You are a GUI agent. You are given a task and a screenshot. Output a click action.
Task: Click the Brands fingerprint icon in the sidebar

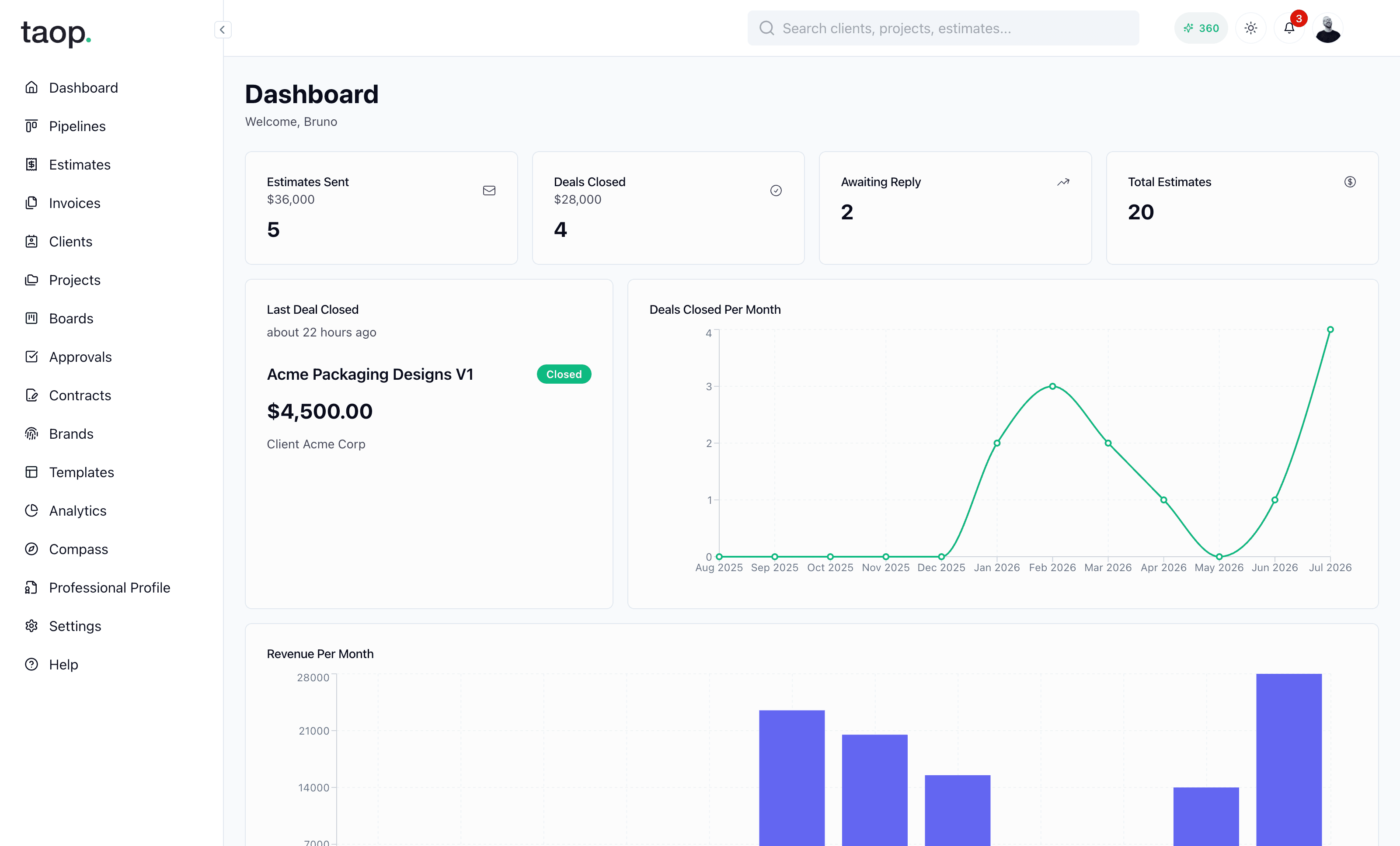31,434
